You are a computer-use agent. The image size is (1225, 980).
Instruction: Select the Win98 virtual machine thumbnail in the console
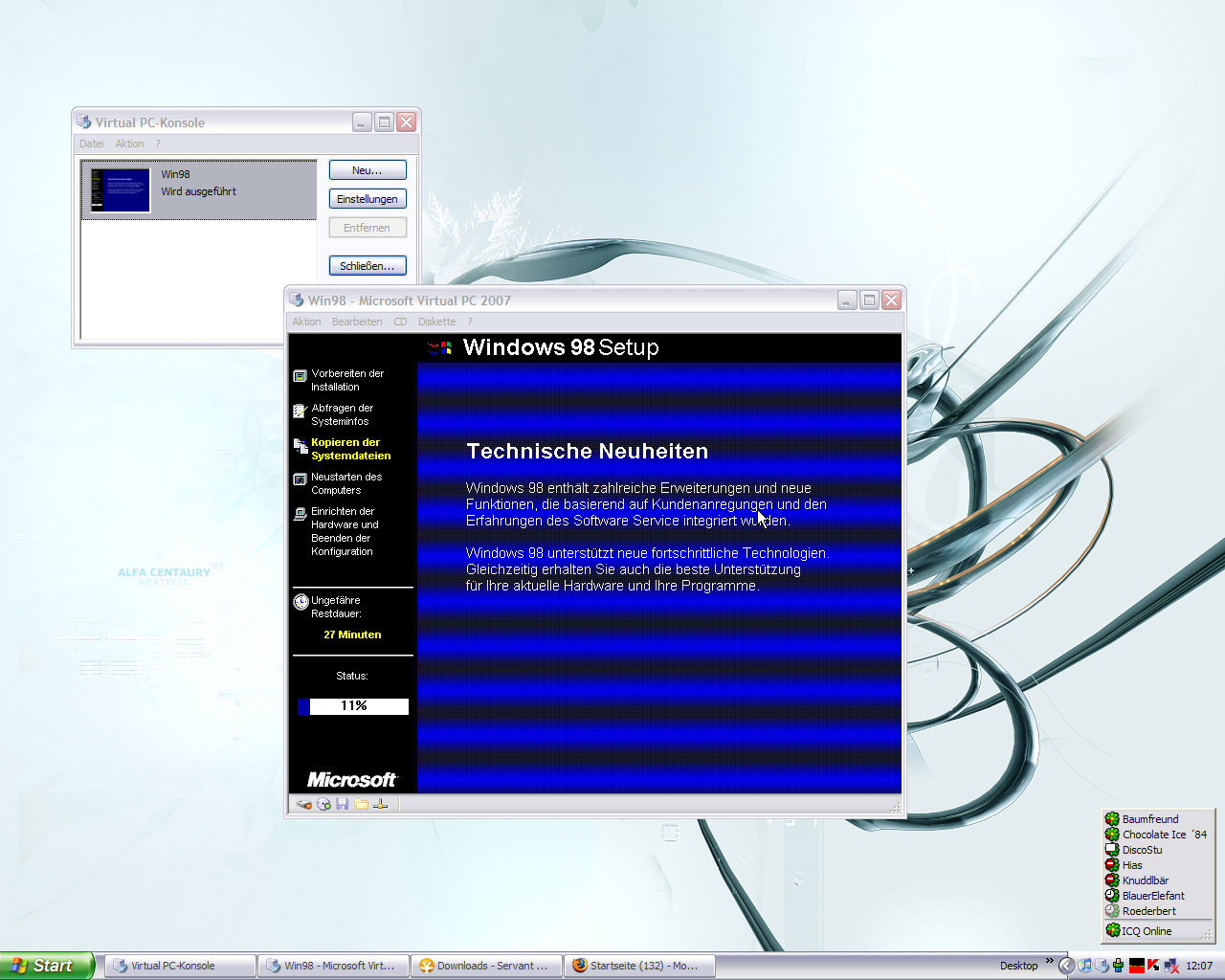(x=121, y=190)
